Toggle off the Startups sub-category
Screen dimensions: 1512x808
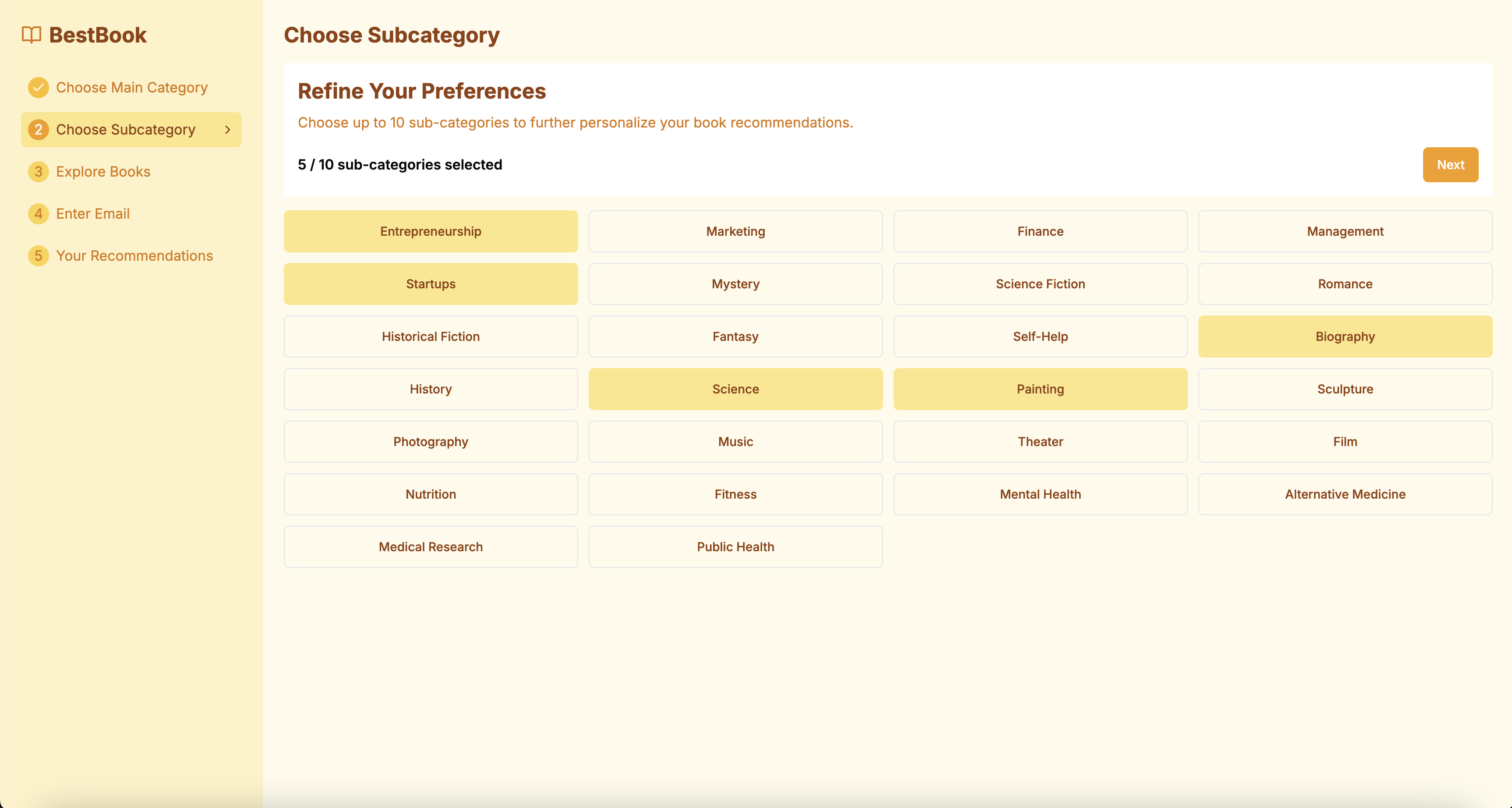pyautogui.click(x=430, y=284)
